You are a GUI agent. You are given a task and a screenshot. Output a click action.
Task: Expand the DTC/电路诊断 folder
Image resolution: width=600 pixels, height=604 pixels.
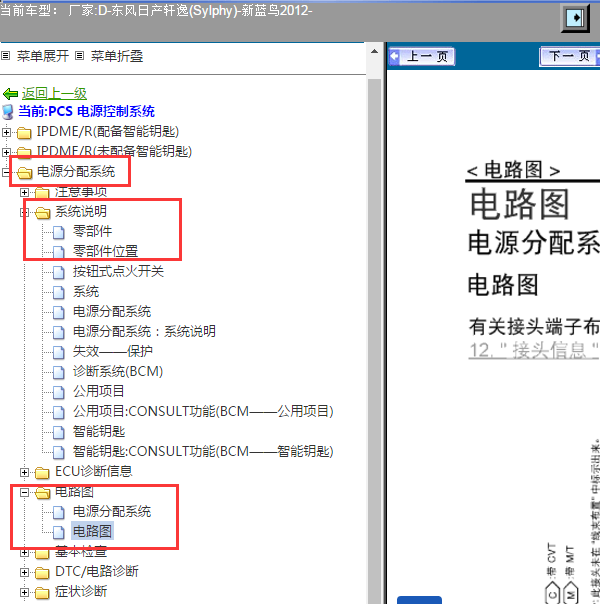click(24, 573)
